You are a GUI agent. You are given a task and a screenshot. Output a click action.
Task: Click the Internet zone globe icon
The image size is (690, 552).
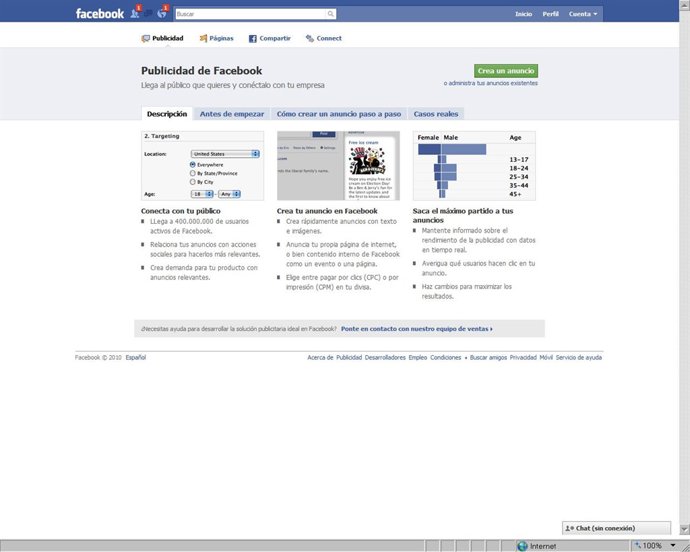pos(522,546)
